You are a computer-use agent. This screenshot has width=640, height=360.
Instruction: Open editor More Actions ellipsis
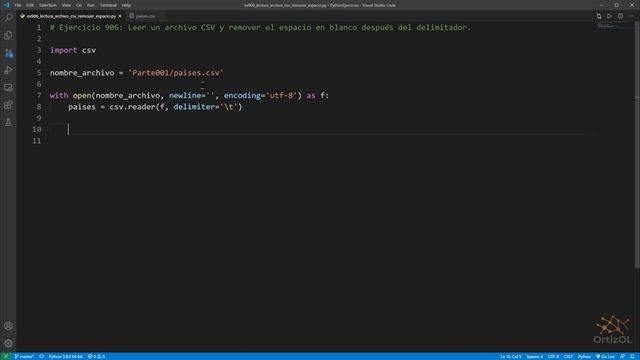[x=631, y=16]
